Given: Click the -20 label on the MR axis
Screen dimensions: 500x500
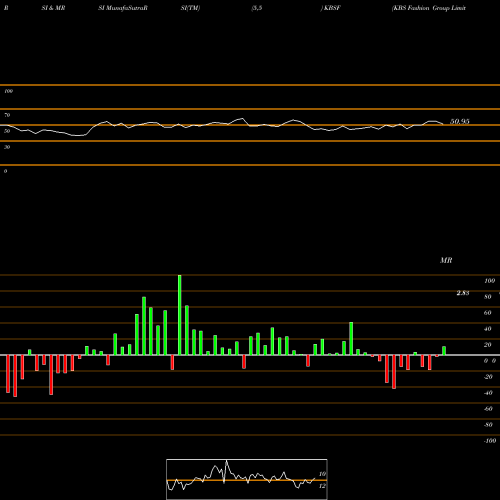Looking at the screenshot, I should [488, 377].
